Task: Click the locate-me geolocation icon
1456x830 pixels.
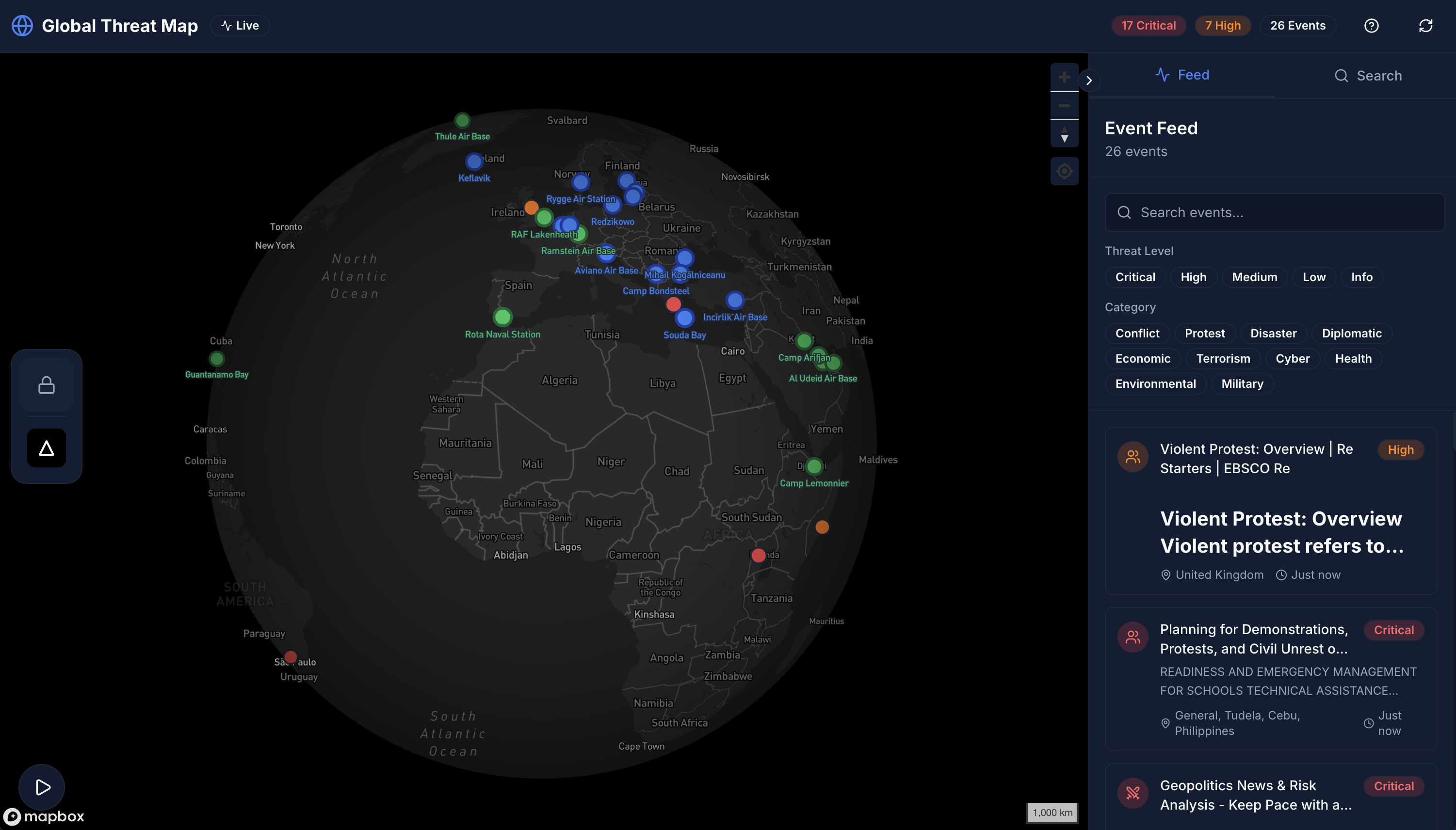Action: click(1064, 171)
